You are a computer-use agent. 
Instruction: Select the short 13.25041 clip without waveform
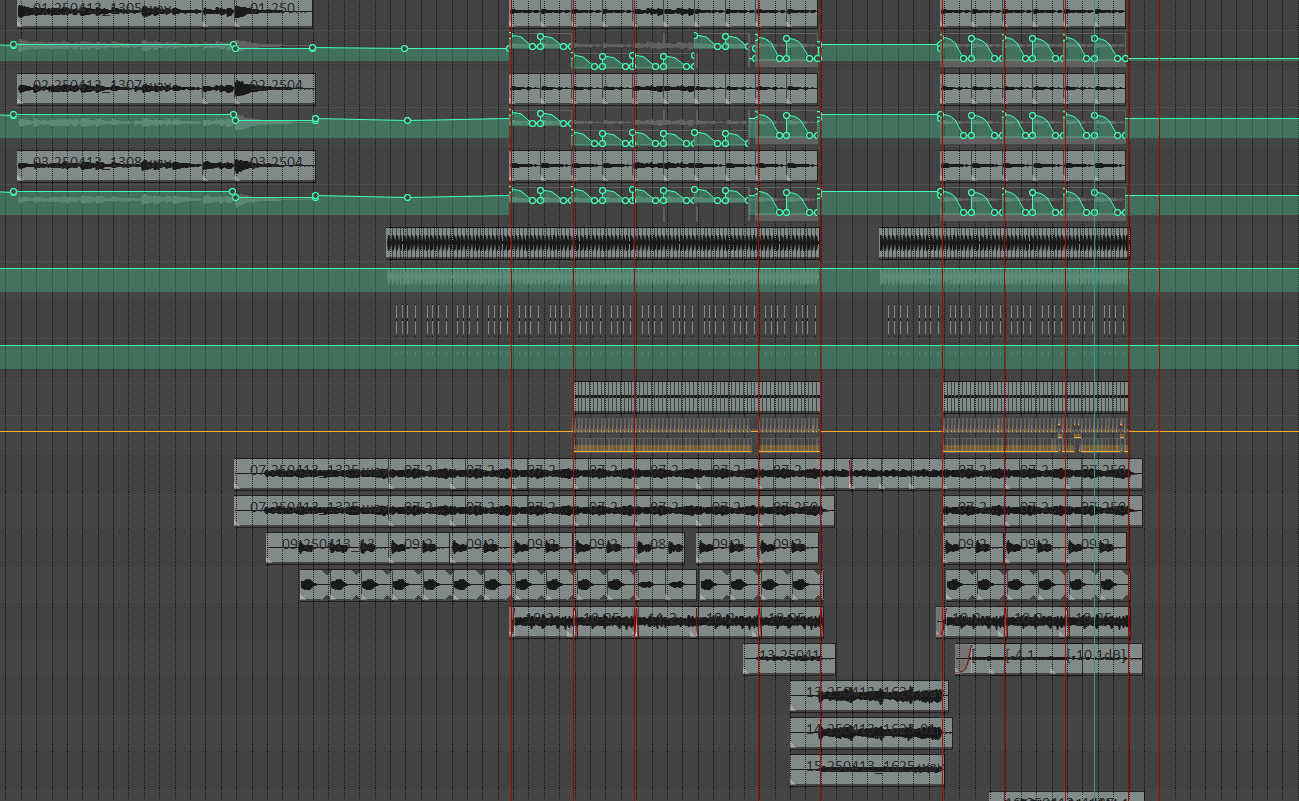788,659
